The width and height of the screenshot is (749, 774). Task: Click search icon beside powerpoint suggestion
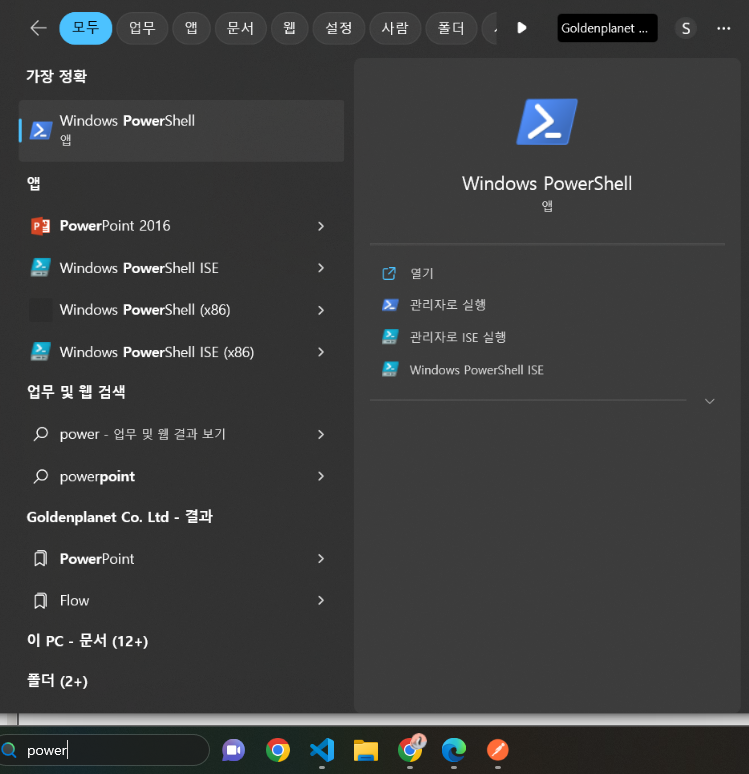[x=40, y=476]
